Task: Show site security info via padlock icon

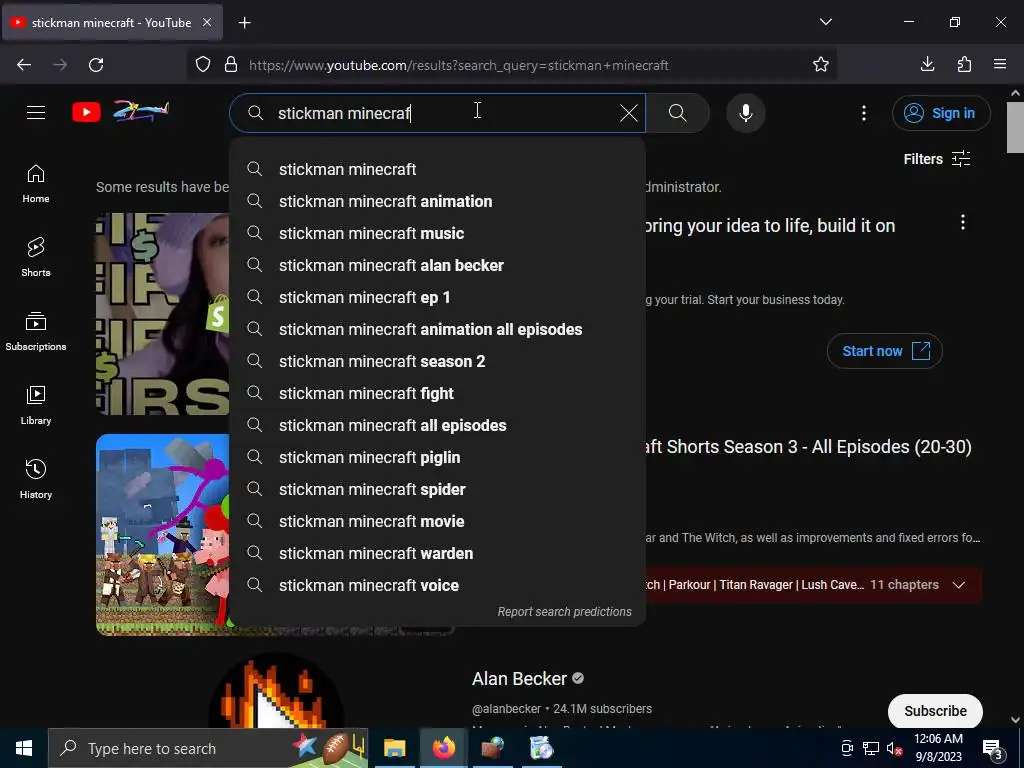Action: click(231, 65)
